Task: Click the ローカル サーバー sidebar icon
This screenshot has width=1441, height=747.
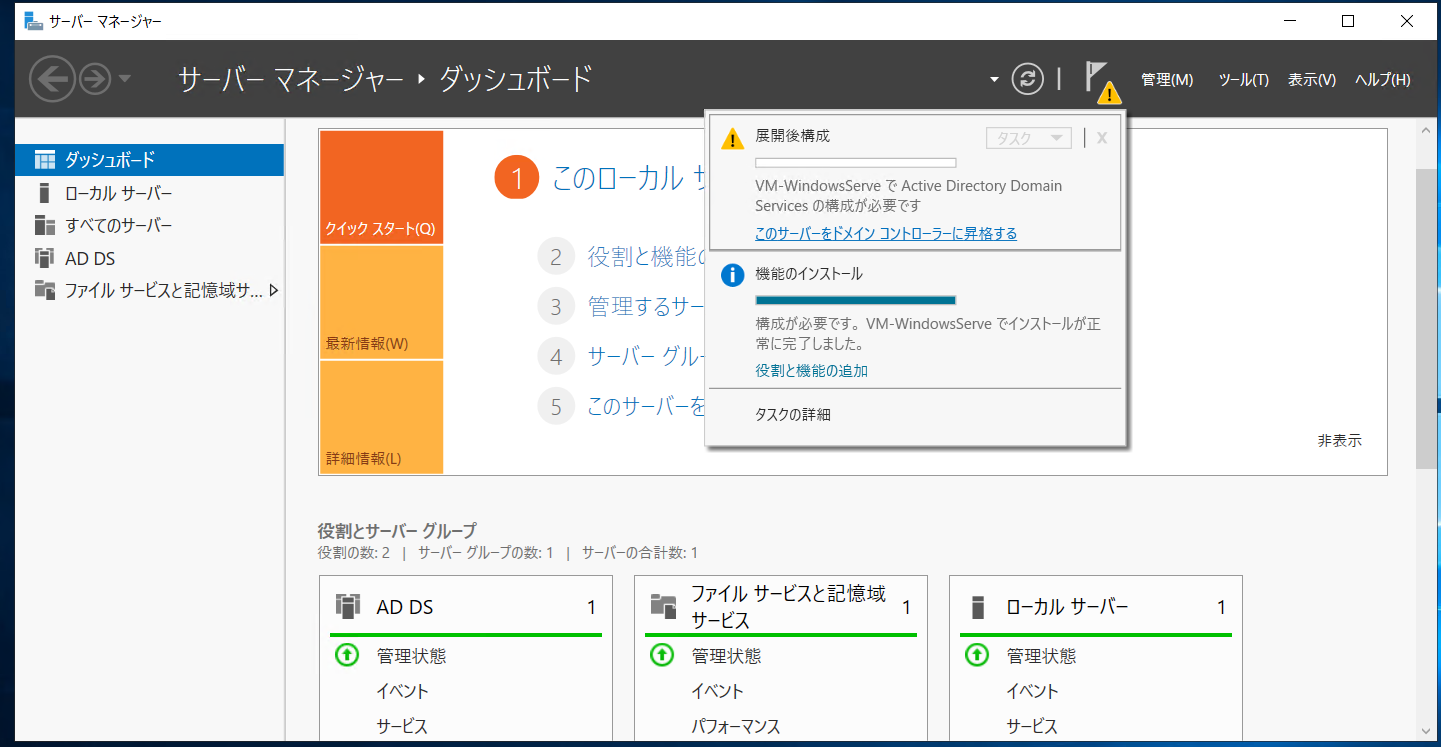Action: 44,193
